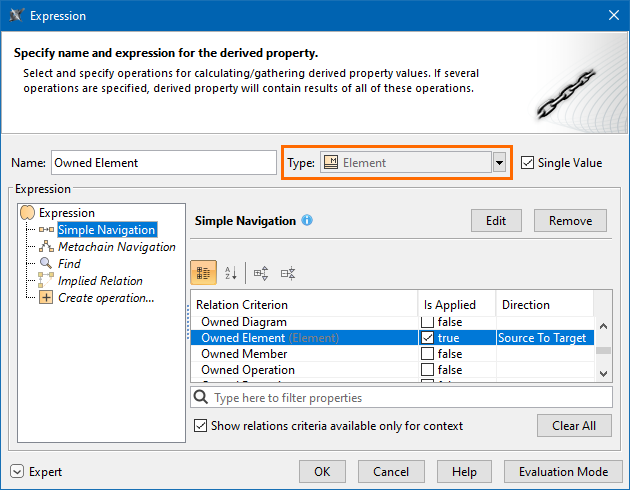The width and height of the screenshot is (630, 490).
Task: Uncheck Show relations criteria only for context
Action: tap(201, 426)
